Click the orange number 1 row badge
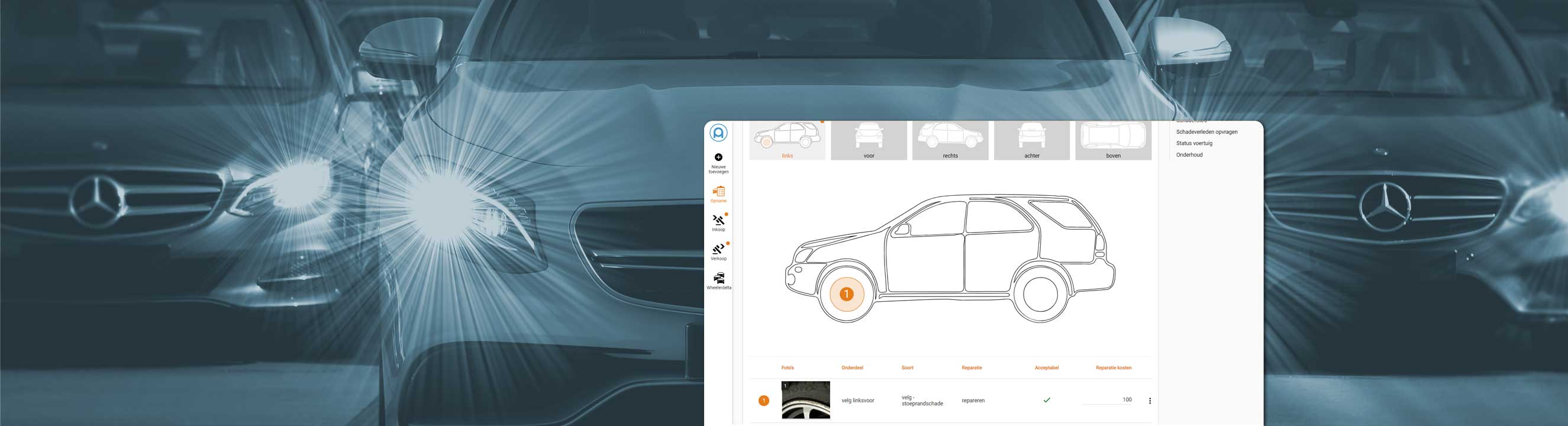Viewport: 1568px width, 426px height. pyautogui.click(x=763, y=401)
